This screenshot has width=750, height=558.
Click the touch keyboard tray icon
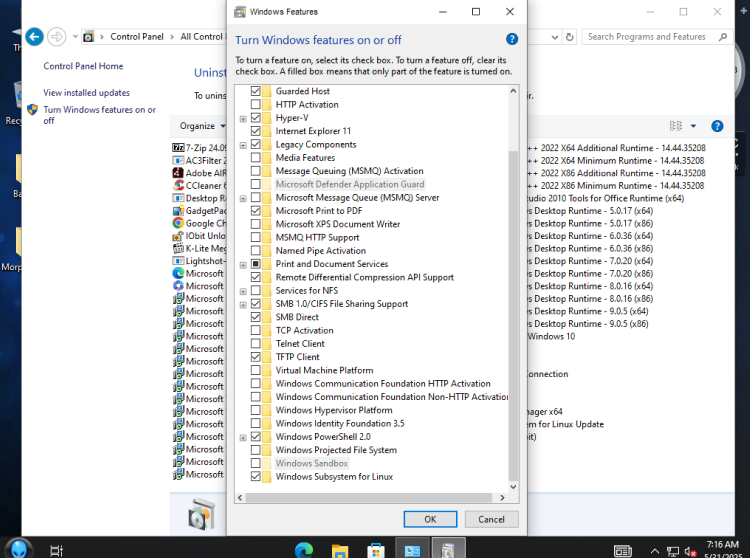pos(622,551)
